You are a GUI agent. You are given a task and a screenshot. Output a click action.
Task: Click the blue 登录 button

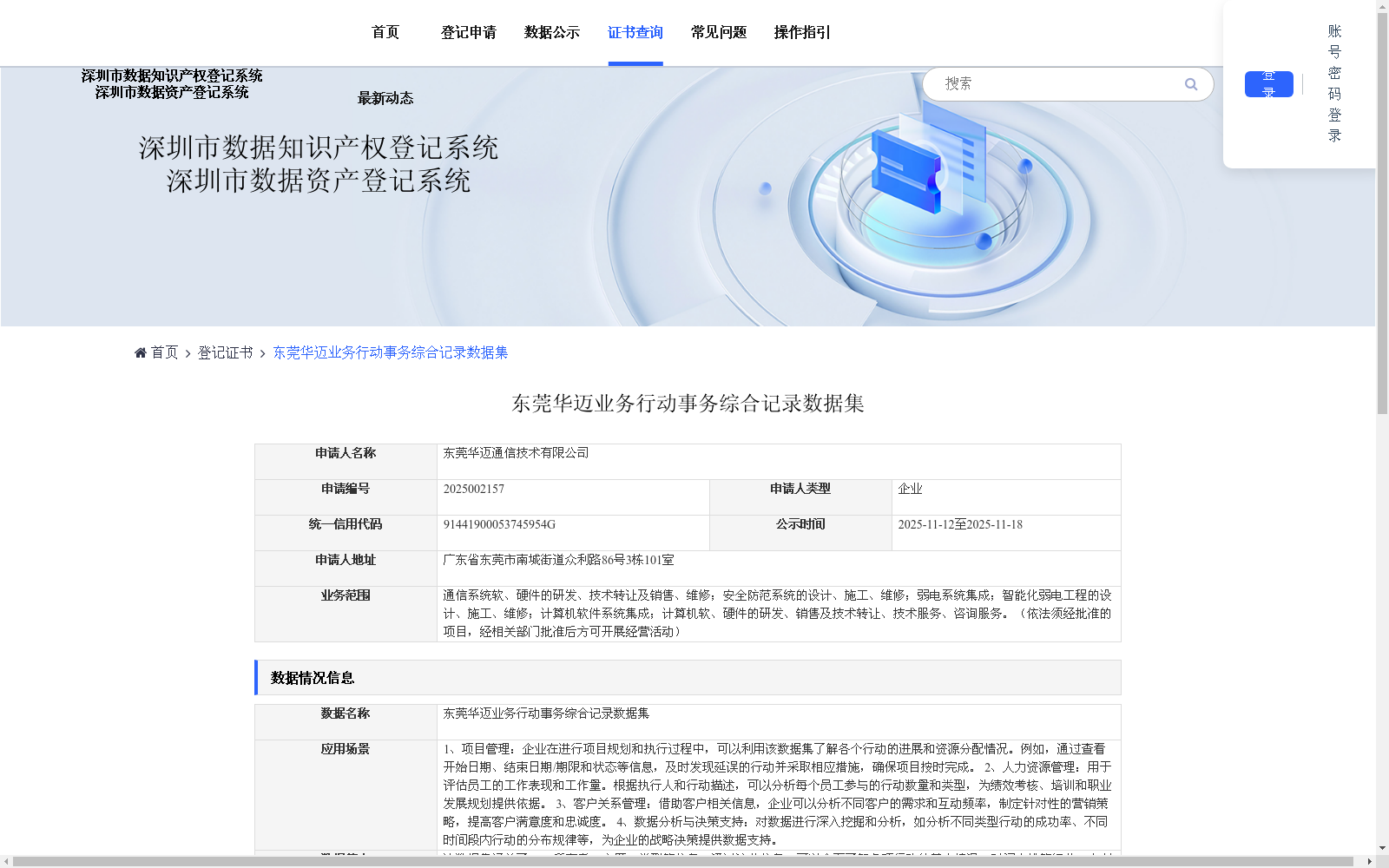(x=1269, y=84)
